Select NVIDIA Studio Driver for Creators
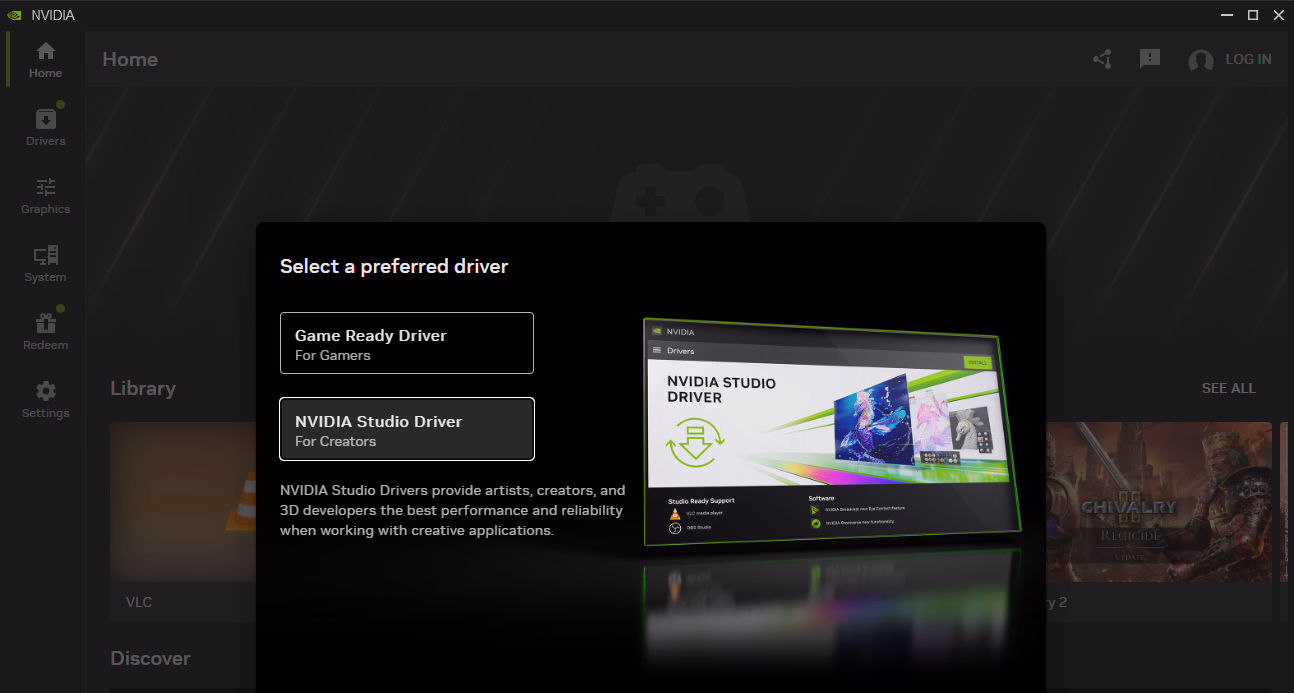Viewport: 1294px width, 693px height. tap(407, 429)
